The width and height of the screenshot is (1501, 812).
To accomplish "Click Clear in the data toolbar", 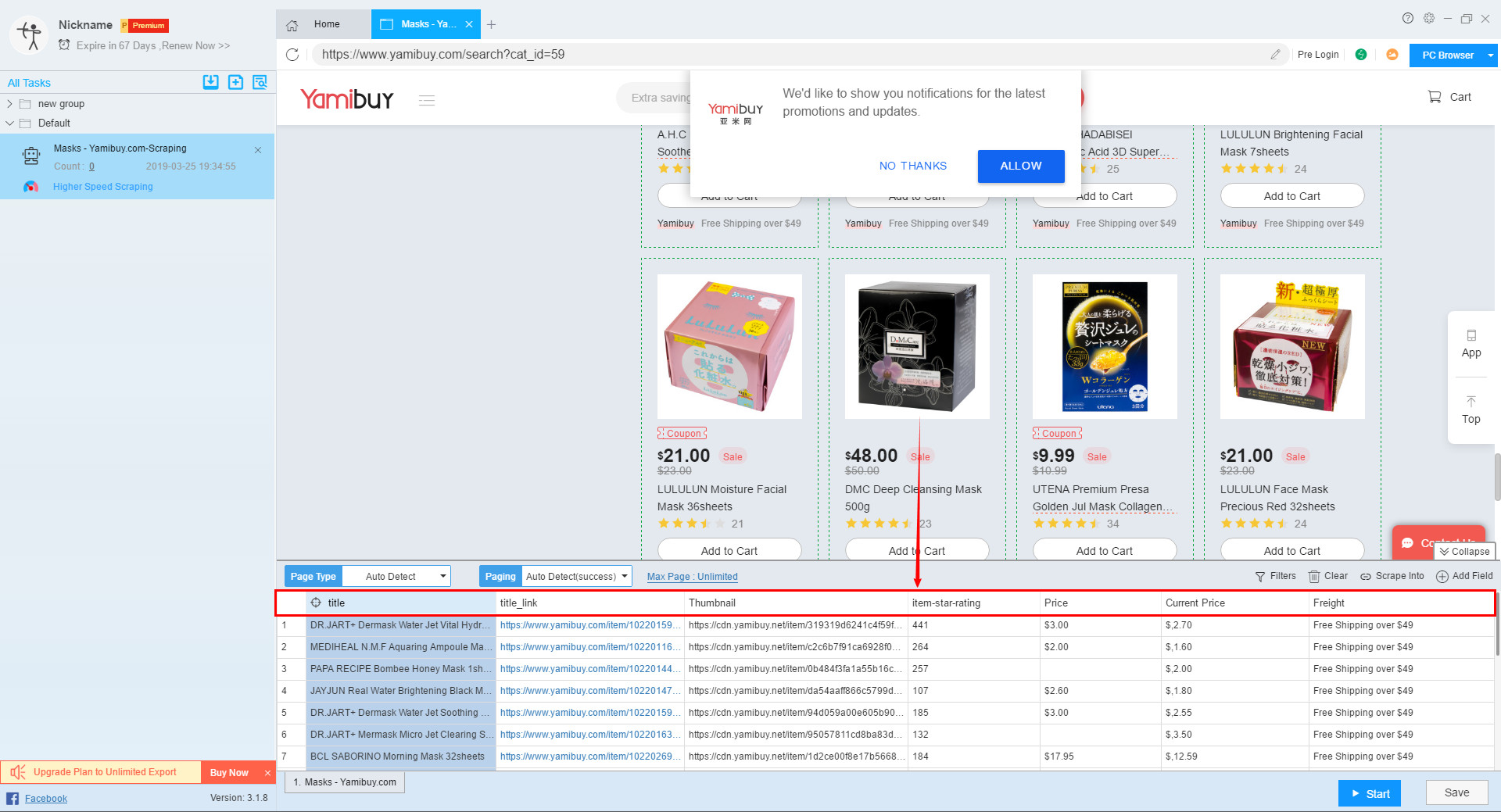I will pyautogui.click(x=1328, y=576).
